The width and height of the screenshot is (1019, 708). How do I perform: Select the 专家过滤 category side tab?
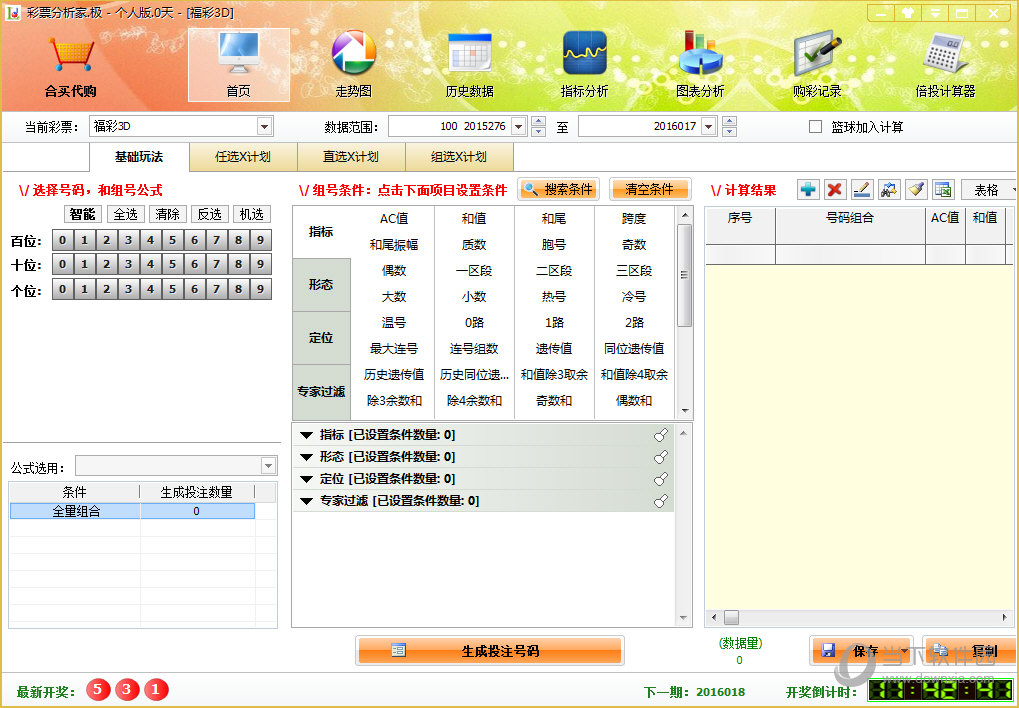pos(321,391)
